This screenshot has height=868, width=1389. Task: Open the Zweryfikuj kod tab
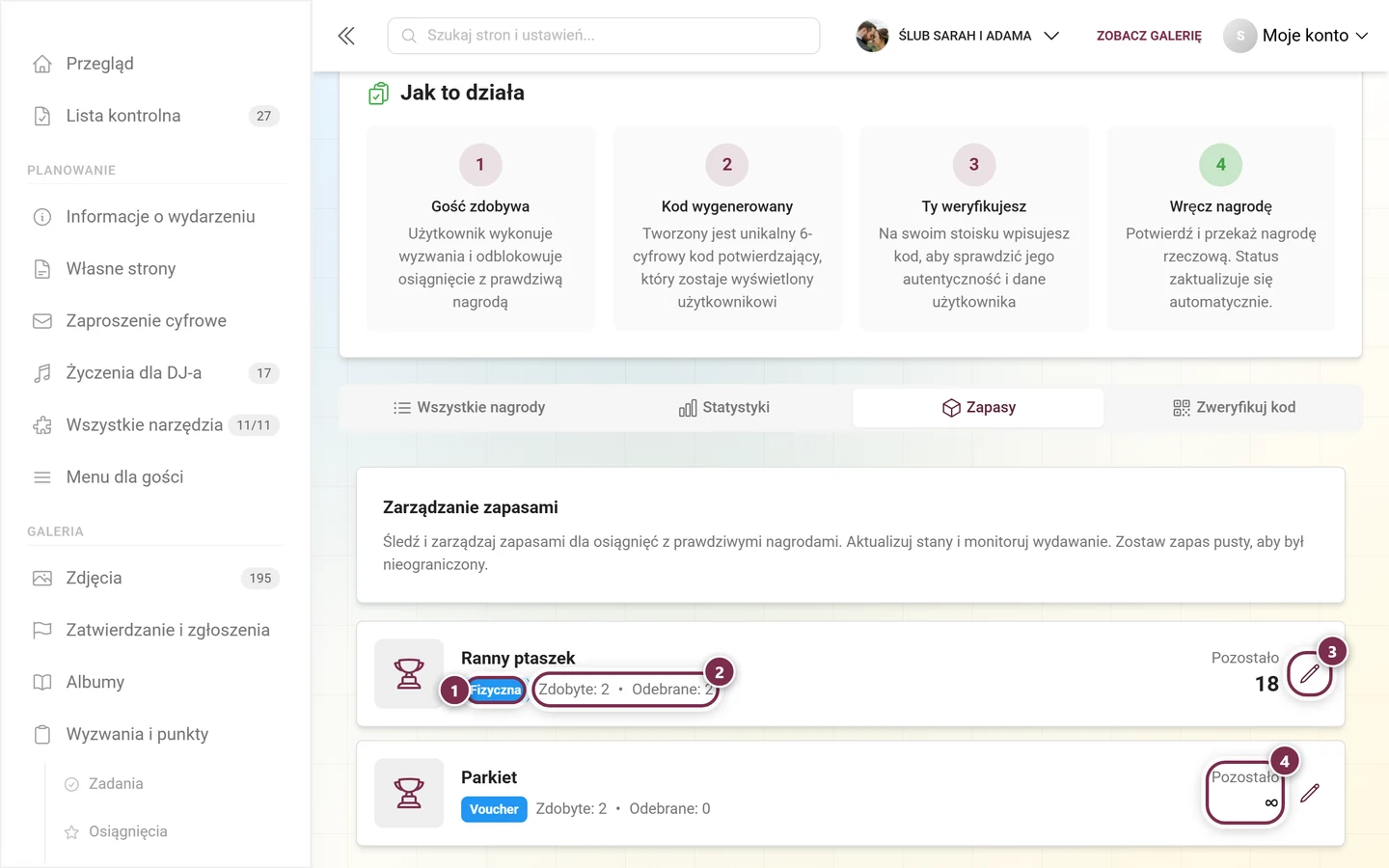point(1234,408)
